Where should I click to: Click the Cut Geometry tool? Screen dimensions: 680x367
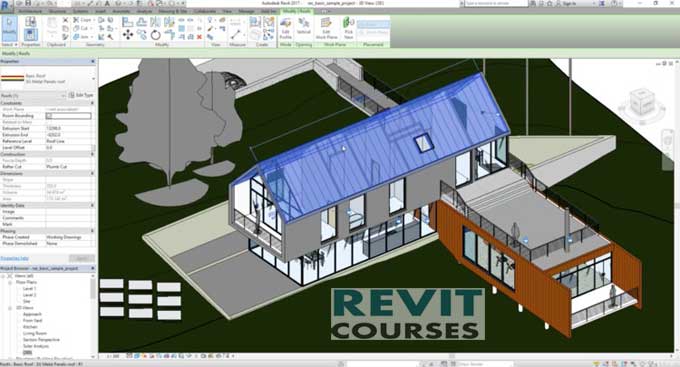82,28
